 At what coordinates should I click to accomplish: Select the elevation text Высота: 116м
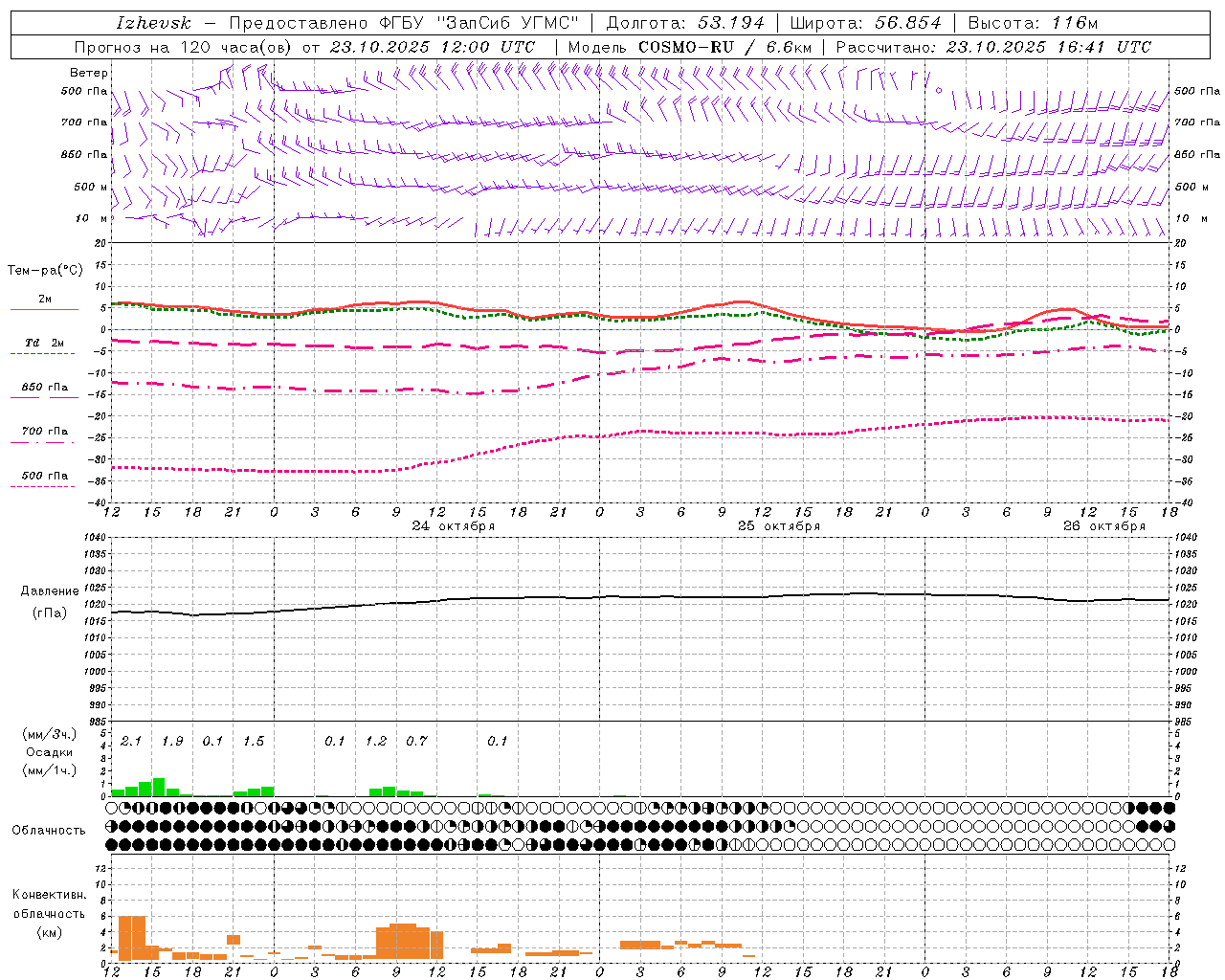click(x=1033, y=23)
